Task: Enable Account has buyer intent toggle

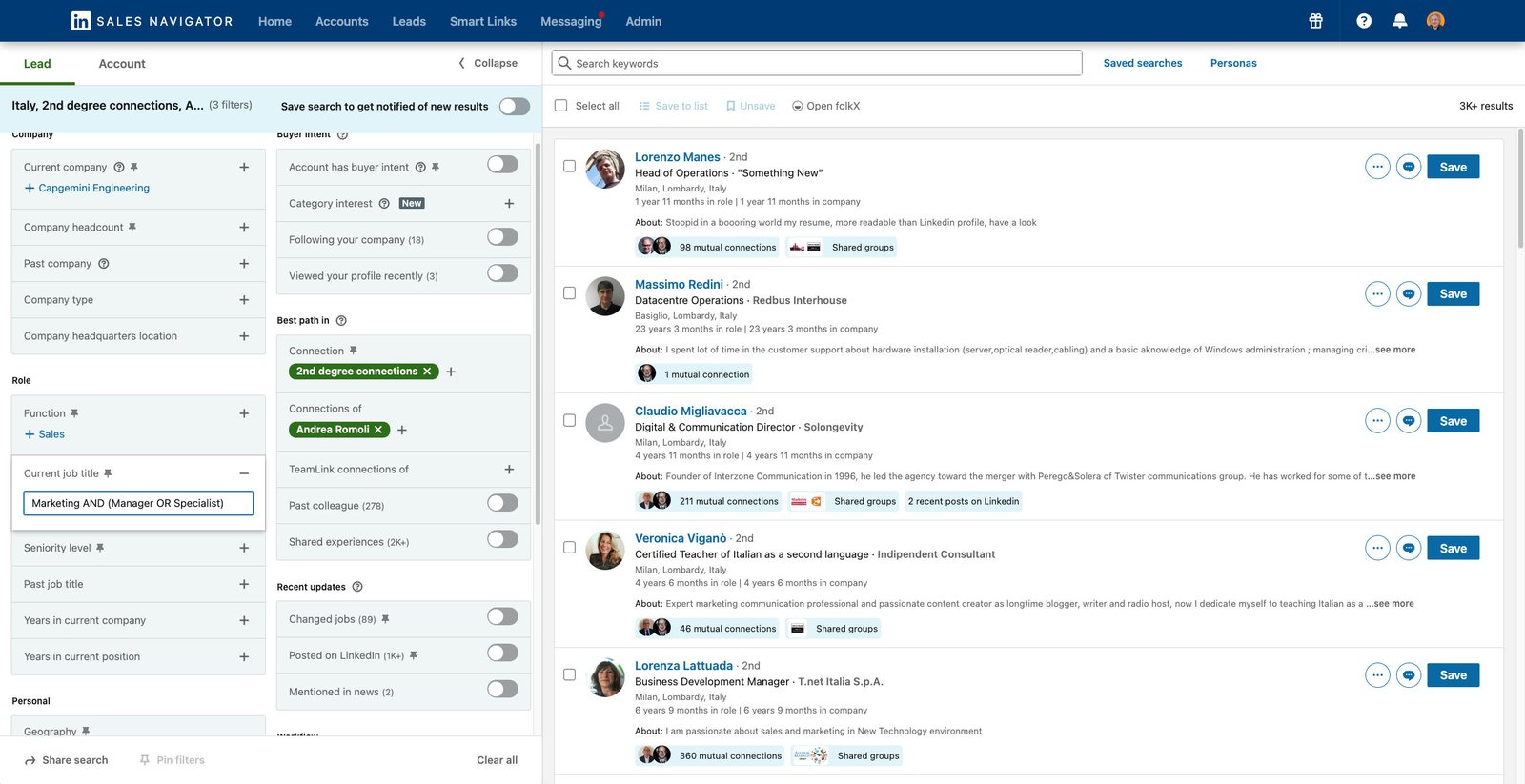Action: 502,165
